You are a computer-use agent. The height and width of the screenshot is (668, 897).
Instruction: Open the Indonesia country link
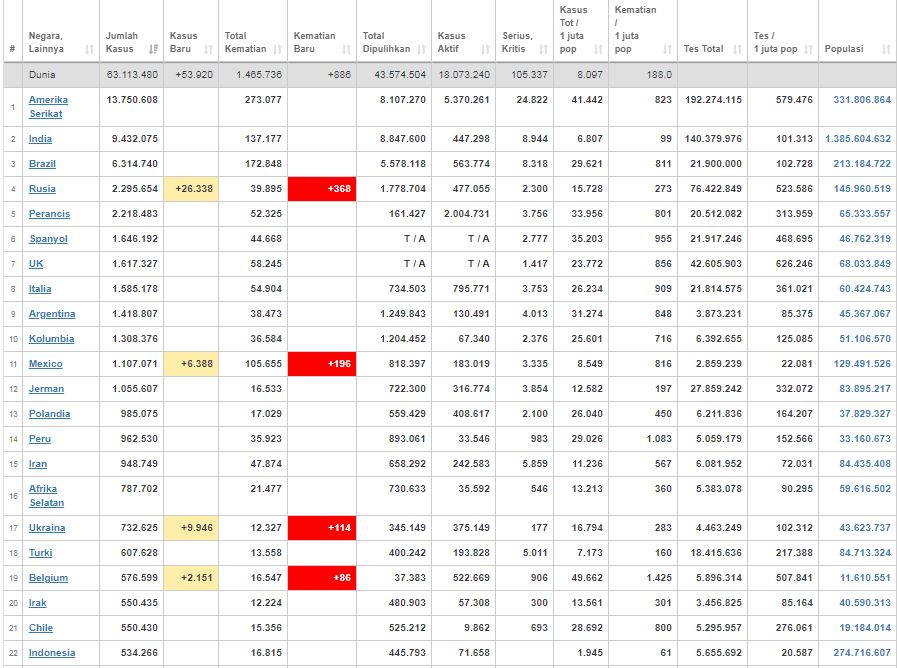pos(52,653)
